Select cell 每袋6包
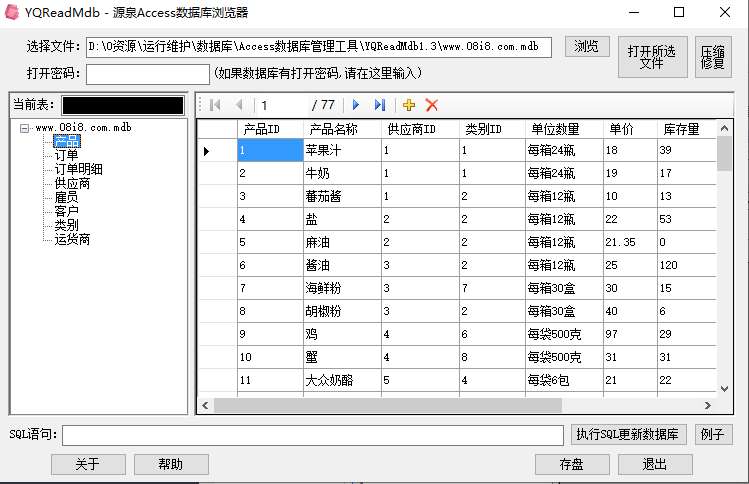This screenshot has height=484, width=749. (564, 380)
